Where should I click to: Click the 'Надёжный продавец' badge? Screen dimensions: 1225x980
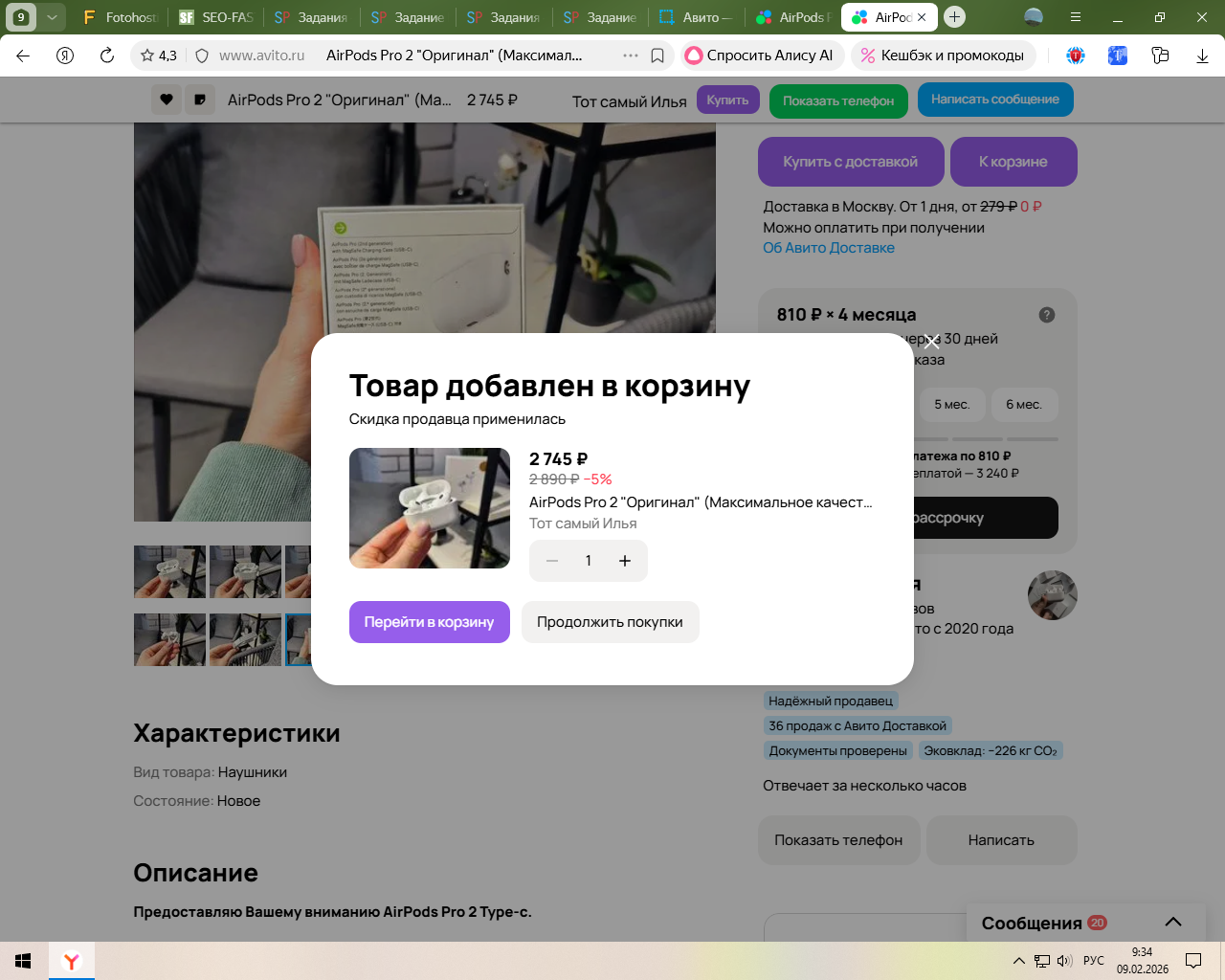[831, 702]
